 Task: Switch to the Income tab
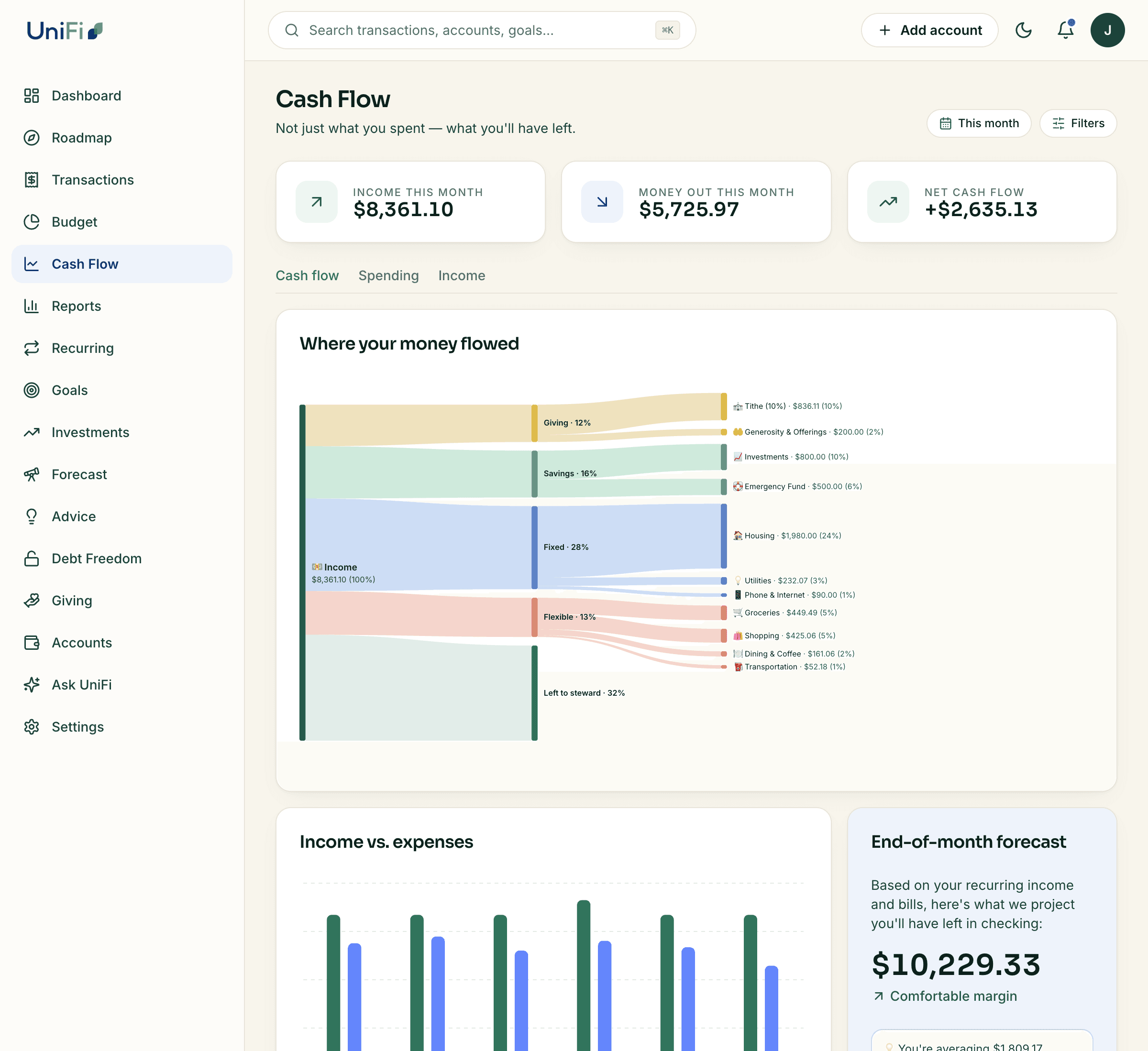(462, 275)
